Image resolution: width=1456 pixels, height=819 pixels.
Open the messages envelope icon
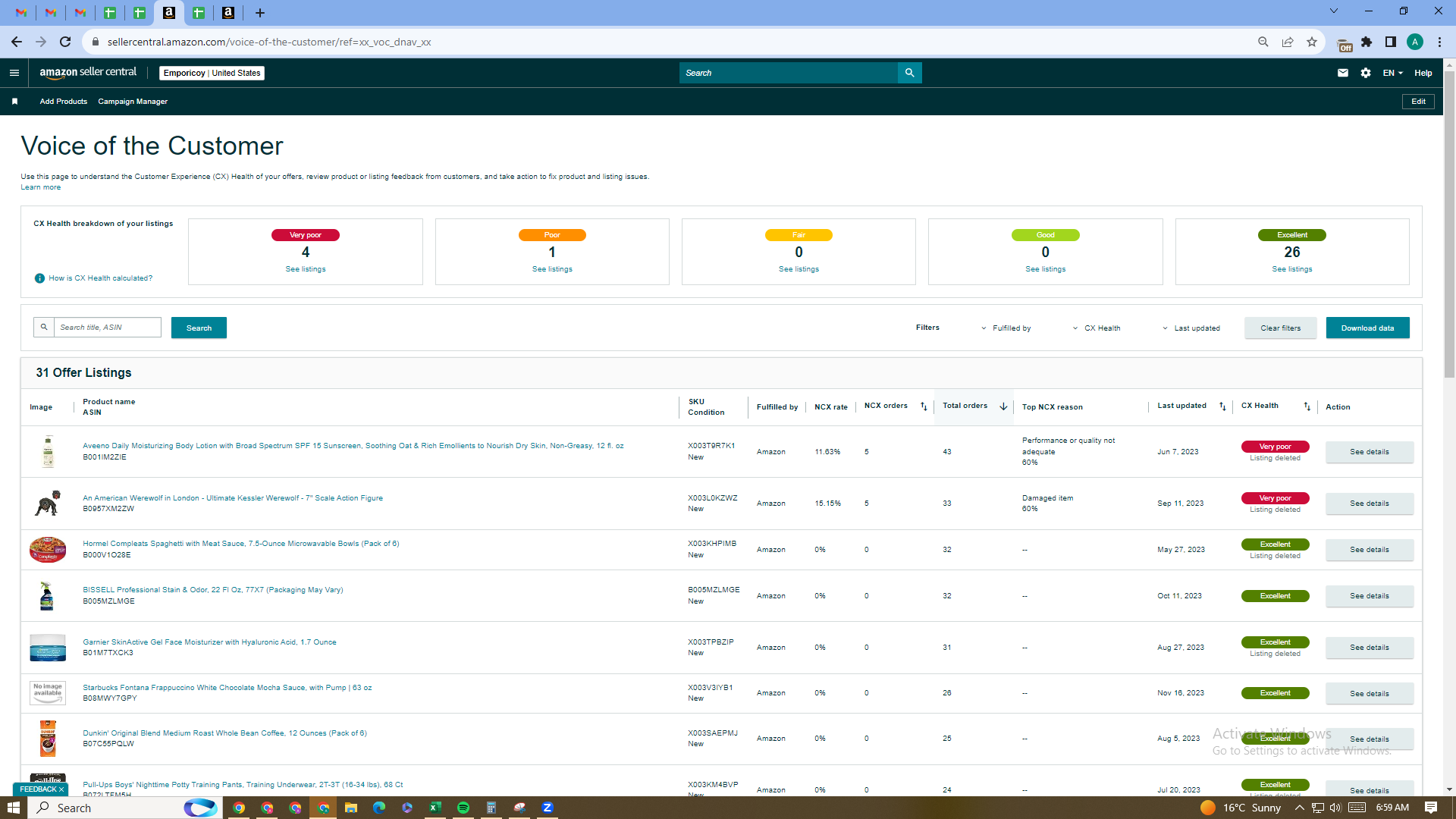pos(1343,73)
